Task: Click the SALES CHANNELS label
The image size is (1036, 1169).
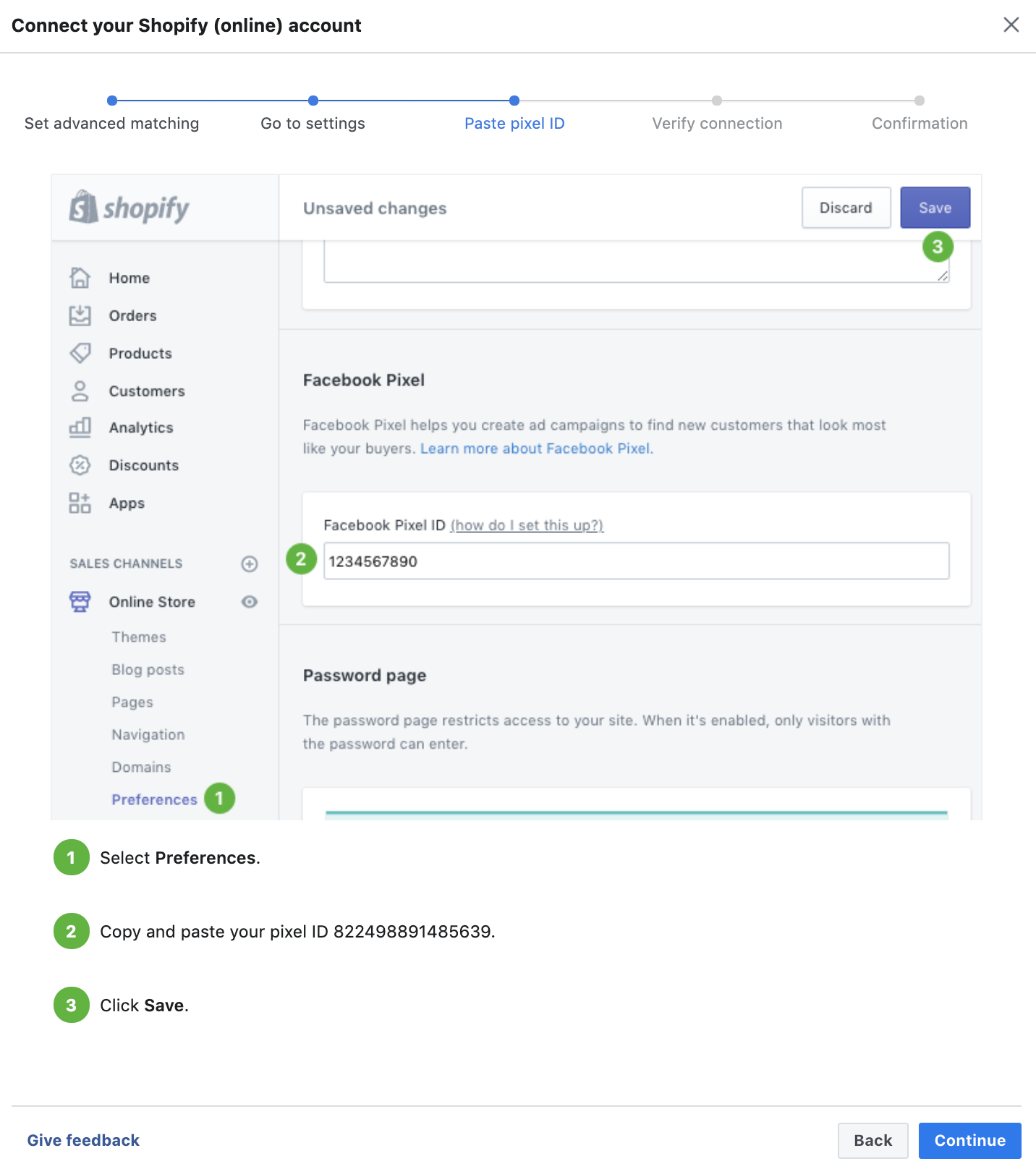Action: tap(126, 564)
